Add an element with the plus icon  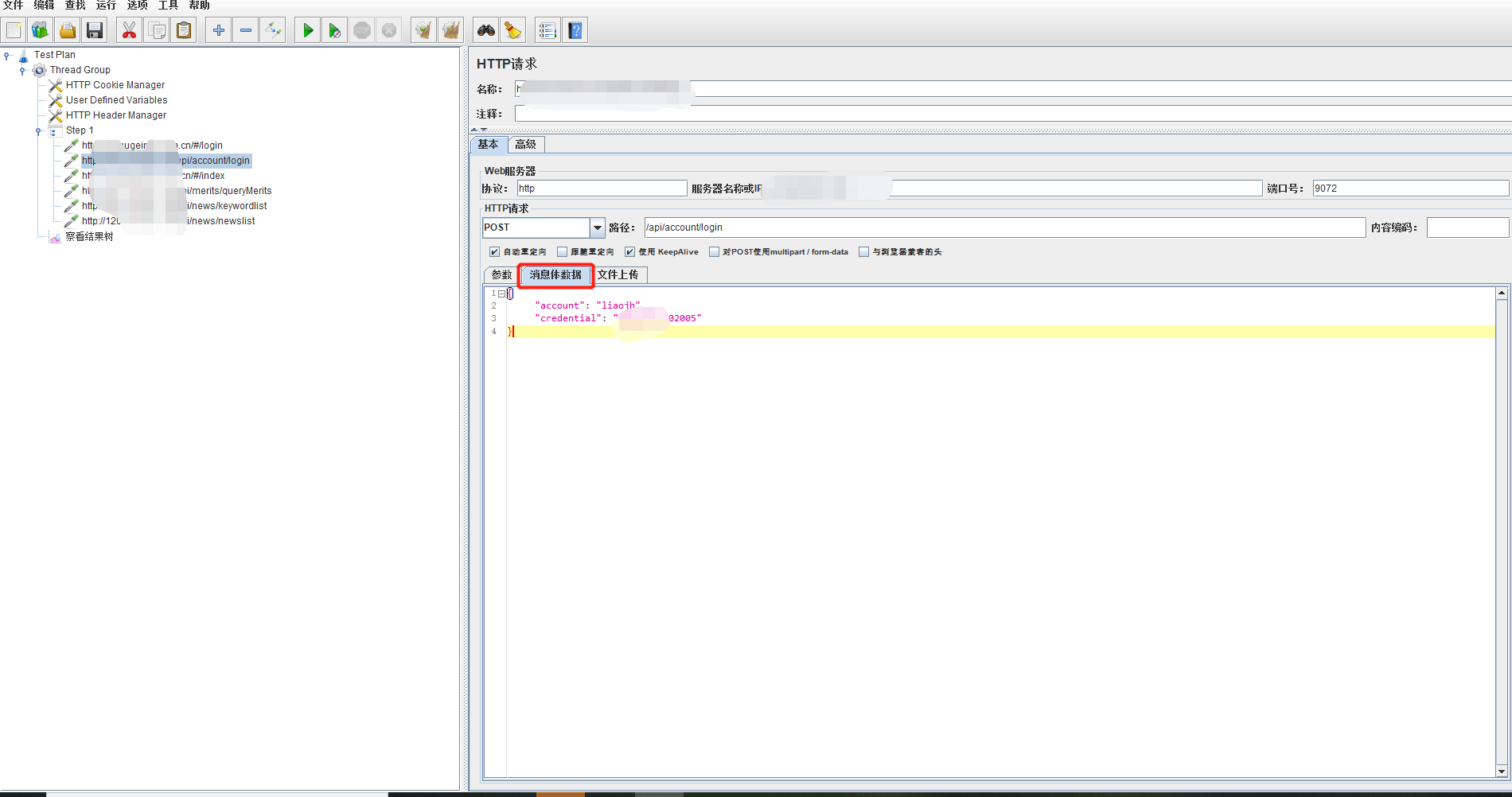[x=218, y=29]
